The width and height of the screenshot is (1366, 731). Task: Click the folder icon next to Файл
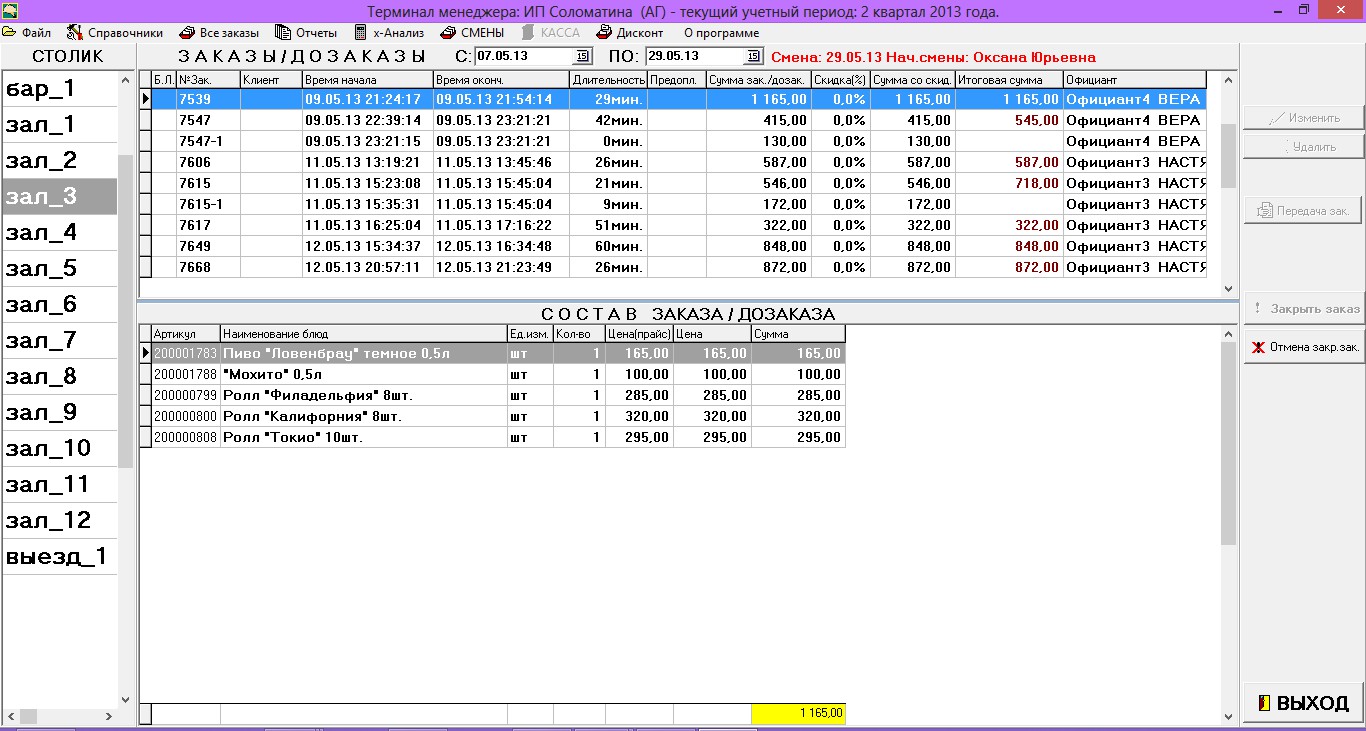(10, 33)
